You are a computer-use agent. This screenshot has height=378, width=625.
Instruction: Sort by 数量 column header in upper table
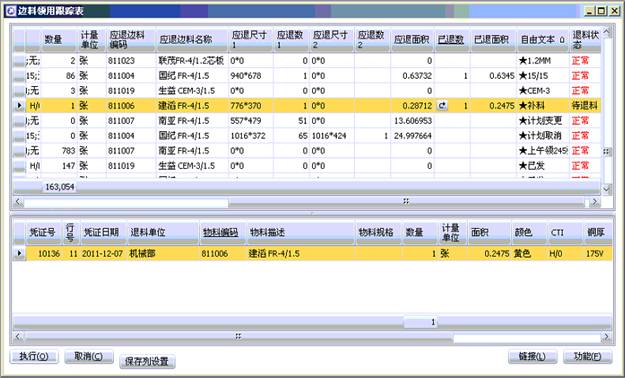click(58, 40)
